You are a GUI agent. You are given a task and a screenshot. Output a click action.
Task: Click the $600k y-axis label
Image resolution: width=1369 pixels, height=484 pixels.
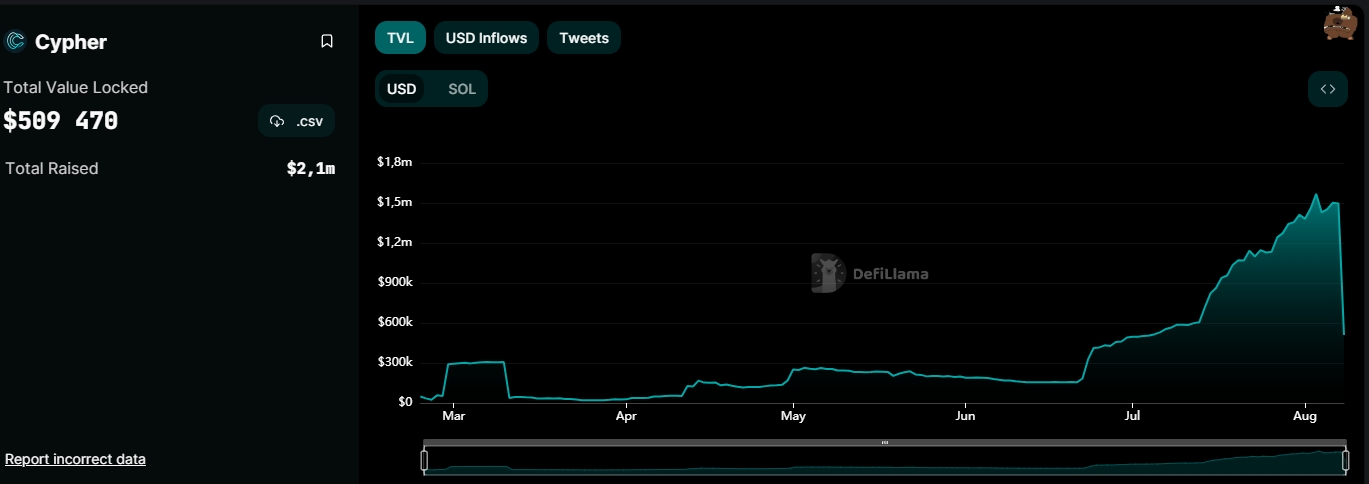tap(394, 322)
